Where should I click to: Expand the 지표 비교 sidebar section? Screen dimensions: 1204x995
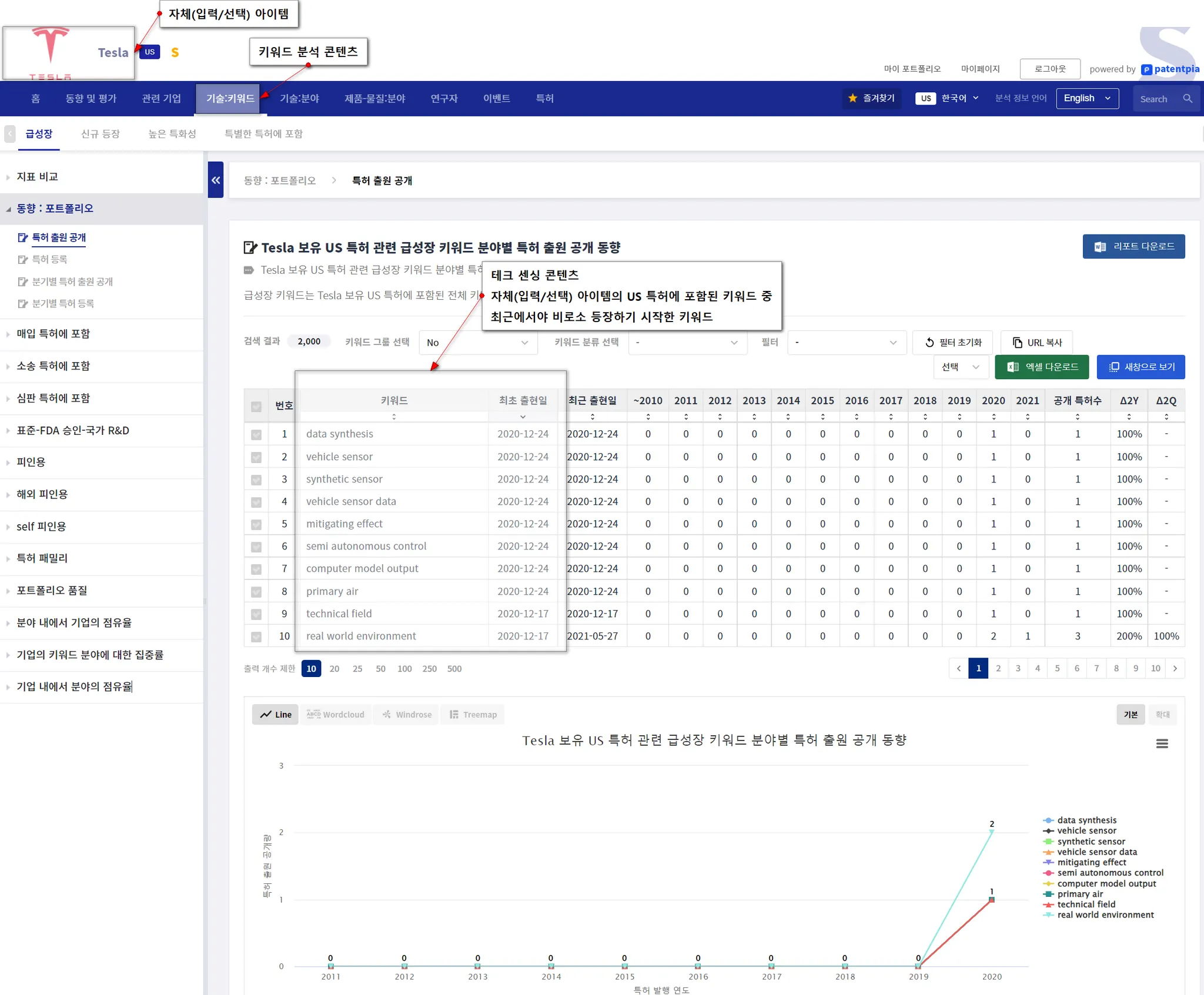click(38, 177)
